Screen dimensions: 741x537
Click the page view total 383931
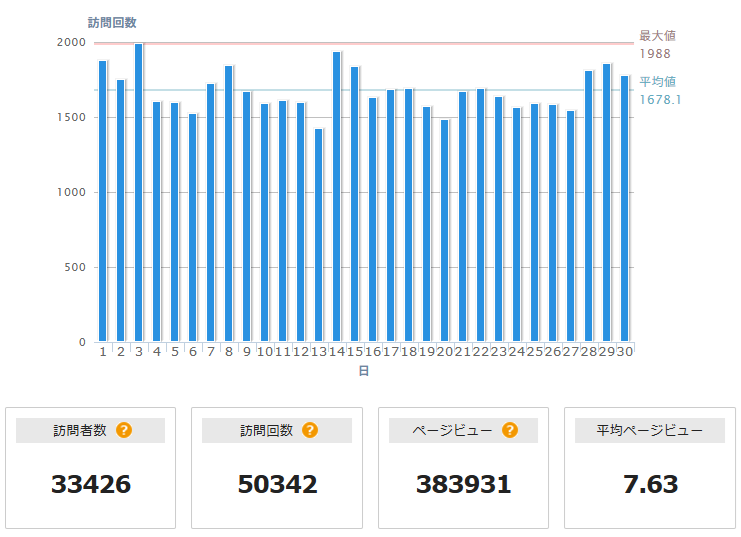464,484
